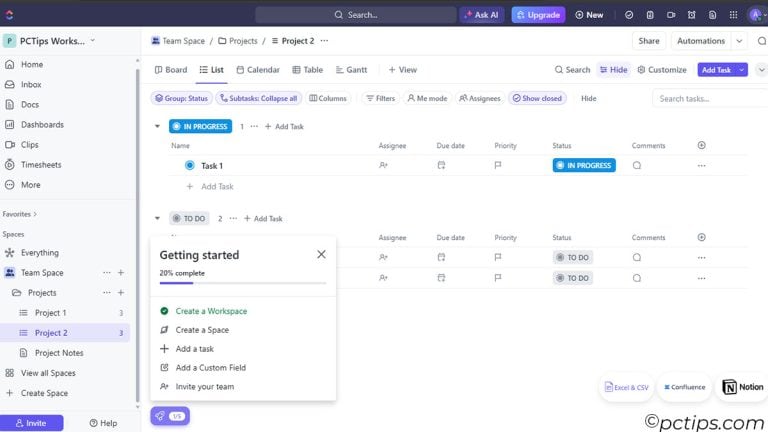Click the Share button
Viewport: 768px width, 432px height.
pos(649,41)
